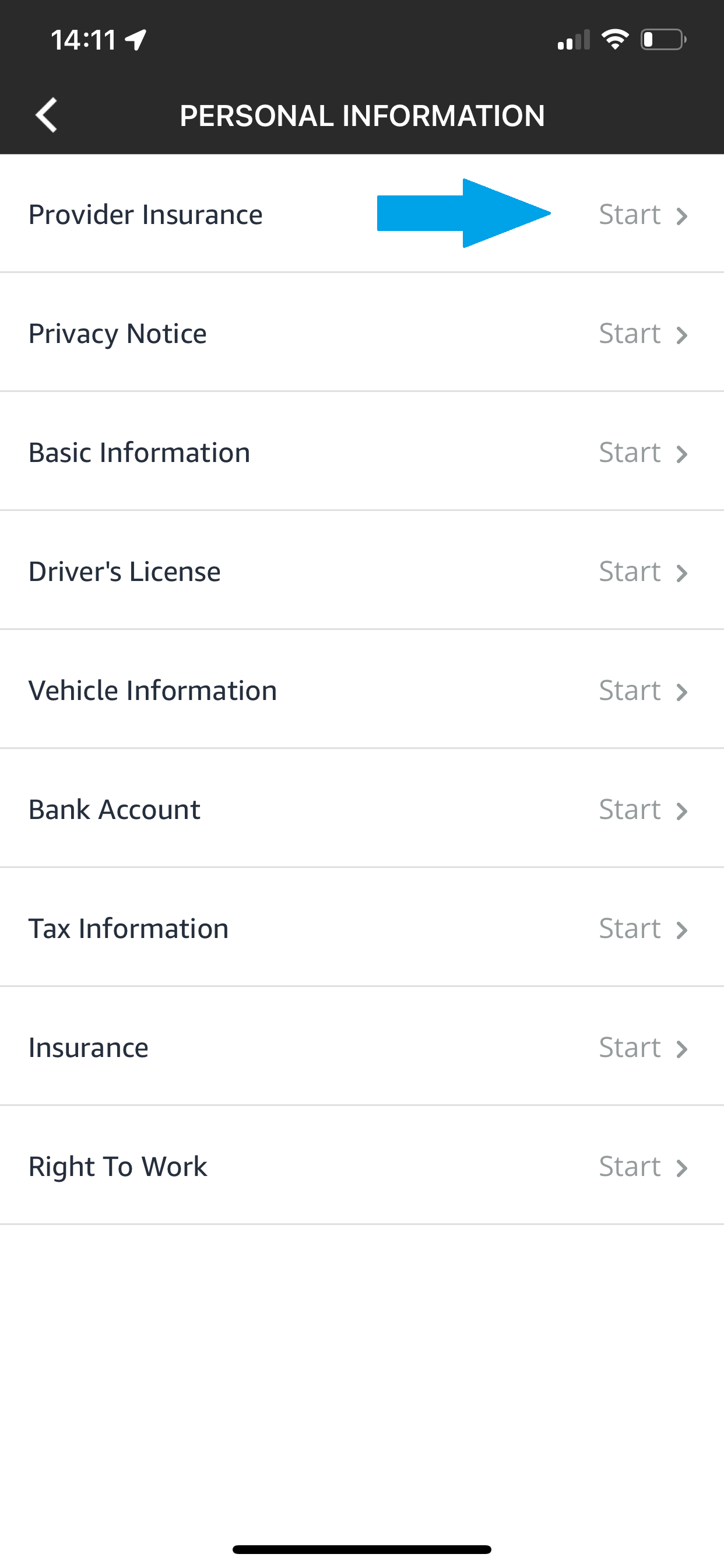
Task: Hit Start next to Tax Information
Action: click(x=629, y=929)
